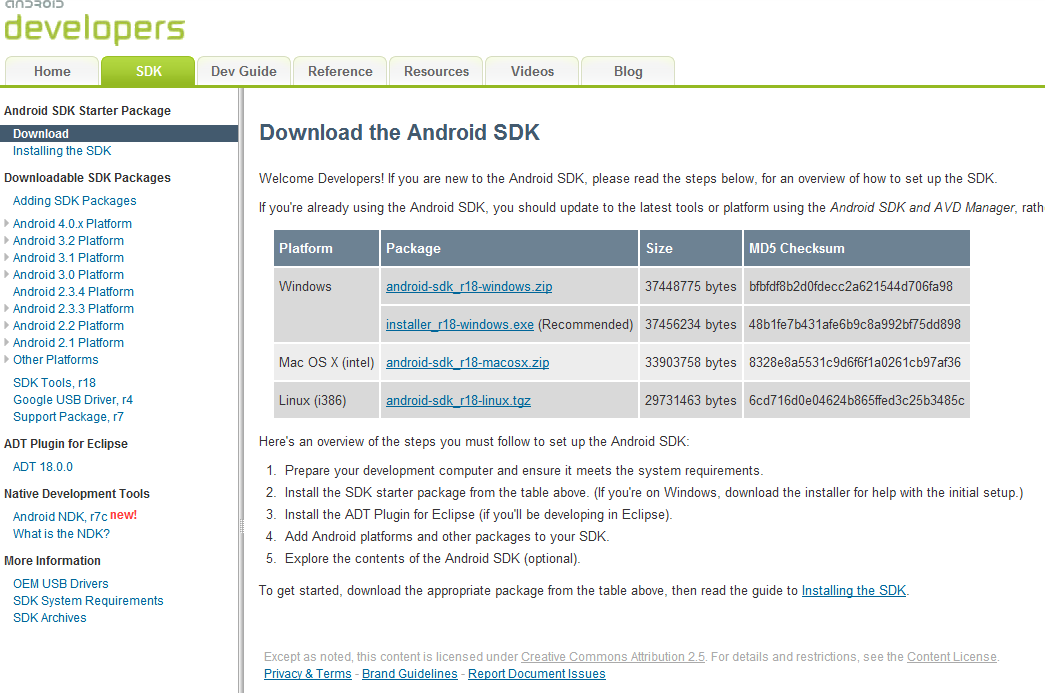The height and width of the screenshot is (693, 1045).
Task: Click Report Document Issues link
Action: point(536,674)
